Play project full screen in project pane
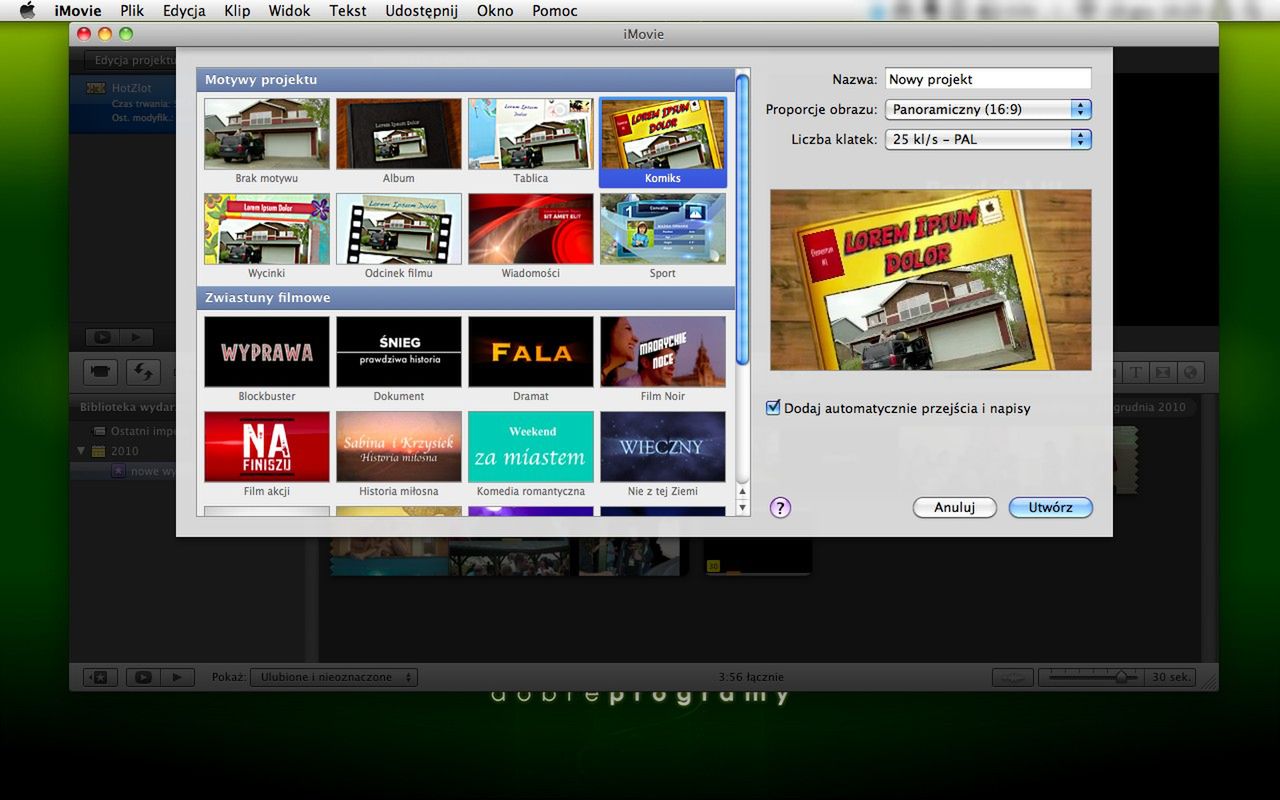1280x800 pixels. 101,337
